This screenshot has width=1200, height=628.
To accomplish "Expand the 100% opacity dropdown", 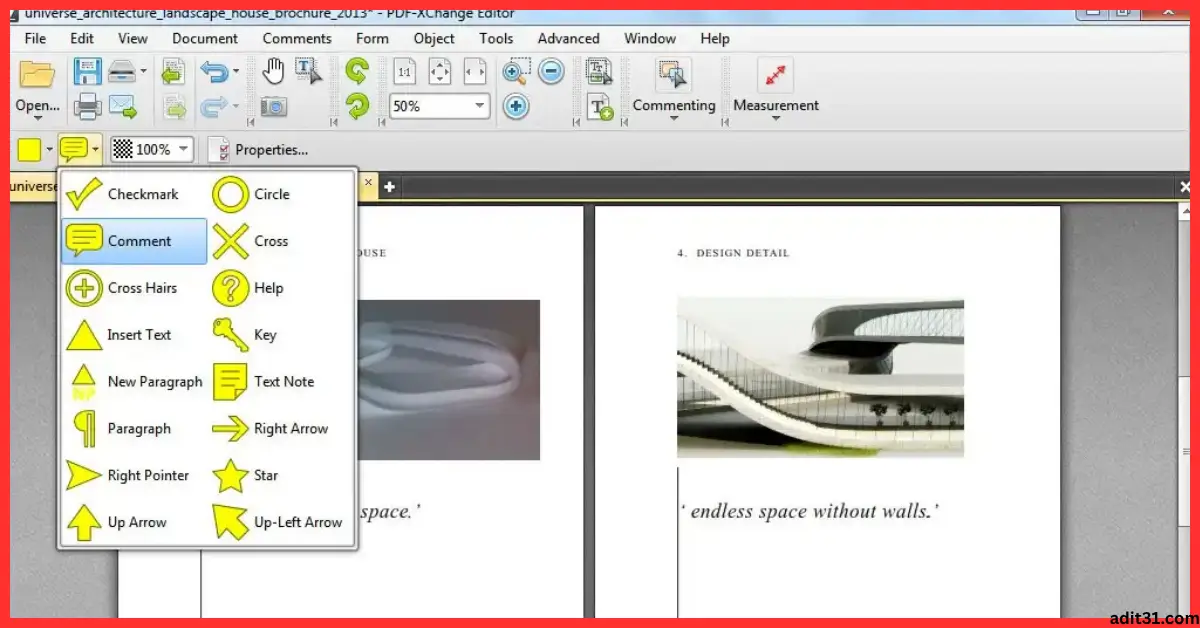I will tap(185, 149).
